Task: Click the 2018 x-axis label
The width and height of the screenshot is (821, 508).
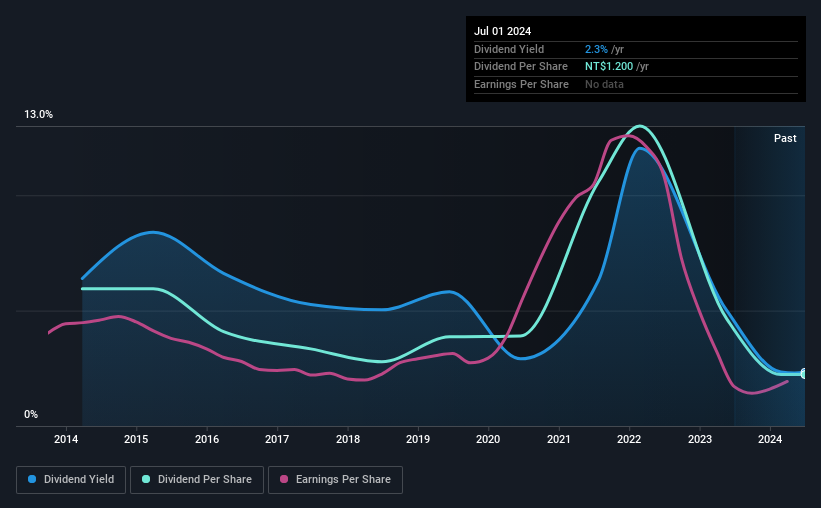Action: pyautogui.click(x=348, y=439)
